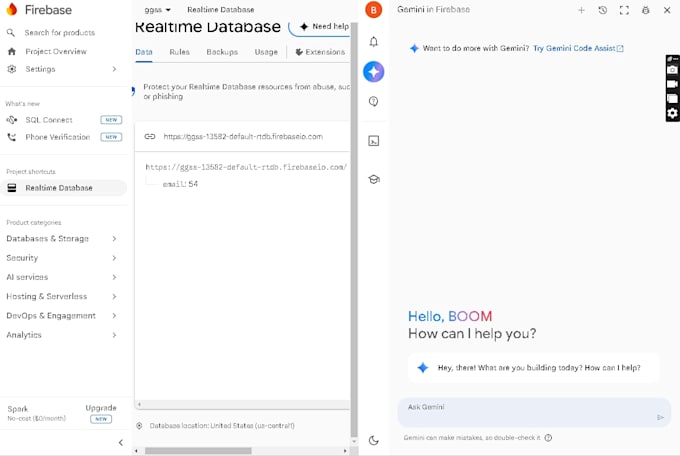Click the video record icon in overlay toolbar
Viewport: 680px width, 456px height.
pyautogui.click(x=672, y=84)
